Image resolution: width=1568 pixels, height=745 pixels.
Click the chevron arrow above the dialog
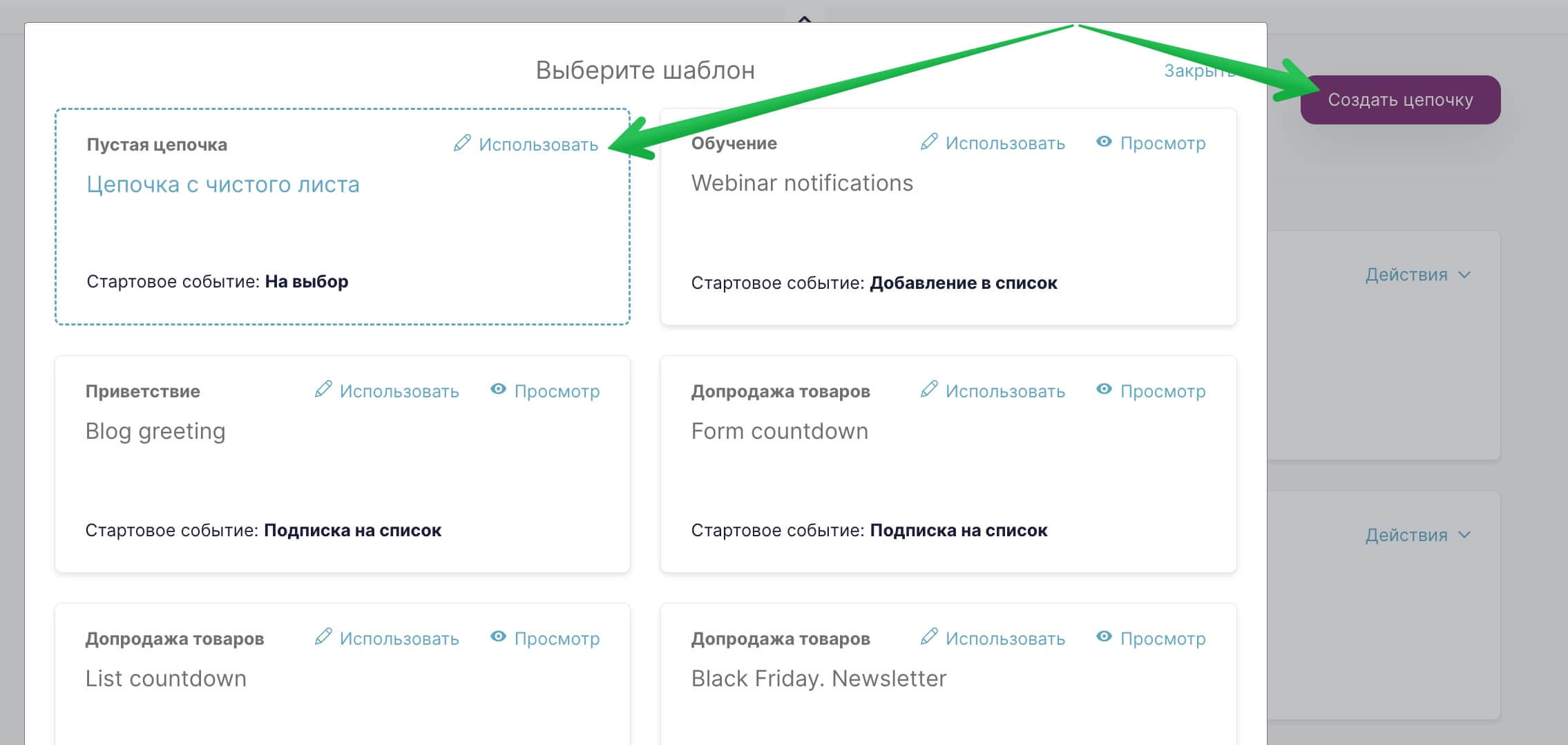(804, 19)
